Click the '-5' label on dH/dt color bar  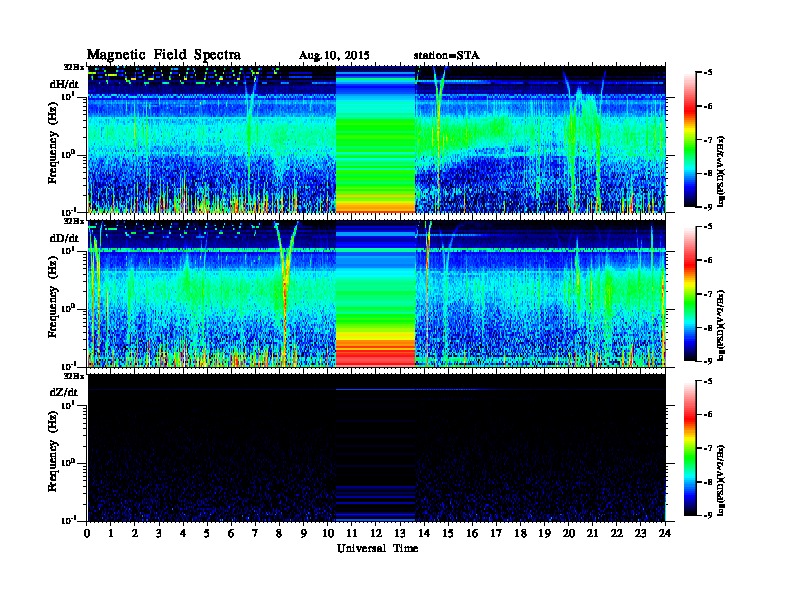[x=706, y=73]
